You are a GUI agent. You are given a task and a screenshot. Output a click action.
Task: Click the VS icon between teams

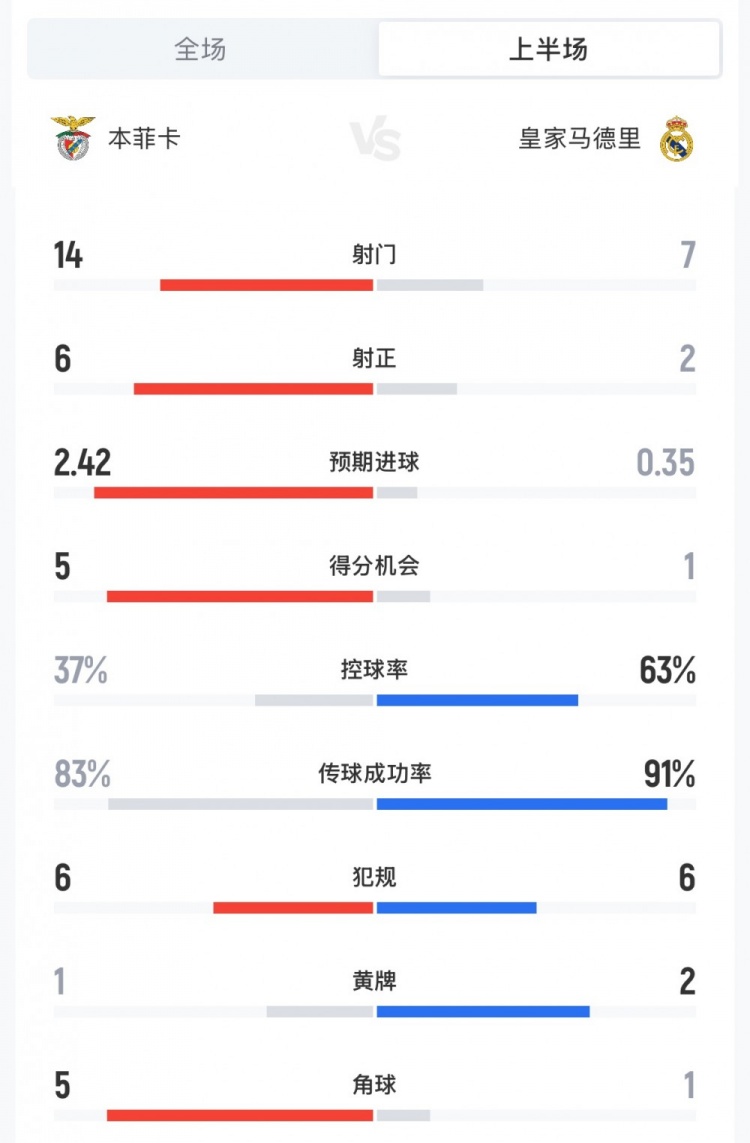tap(375, 139)
